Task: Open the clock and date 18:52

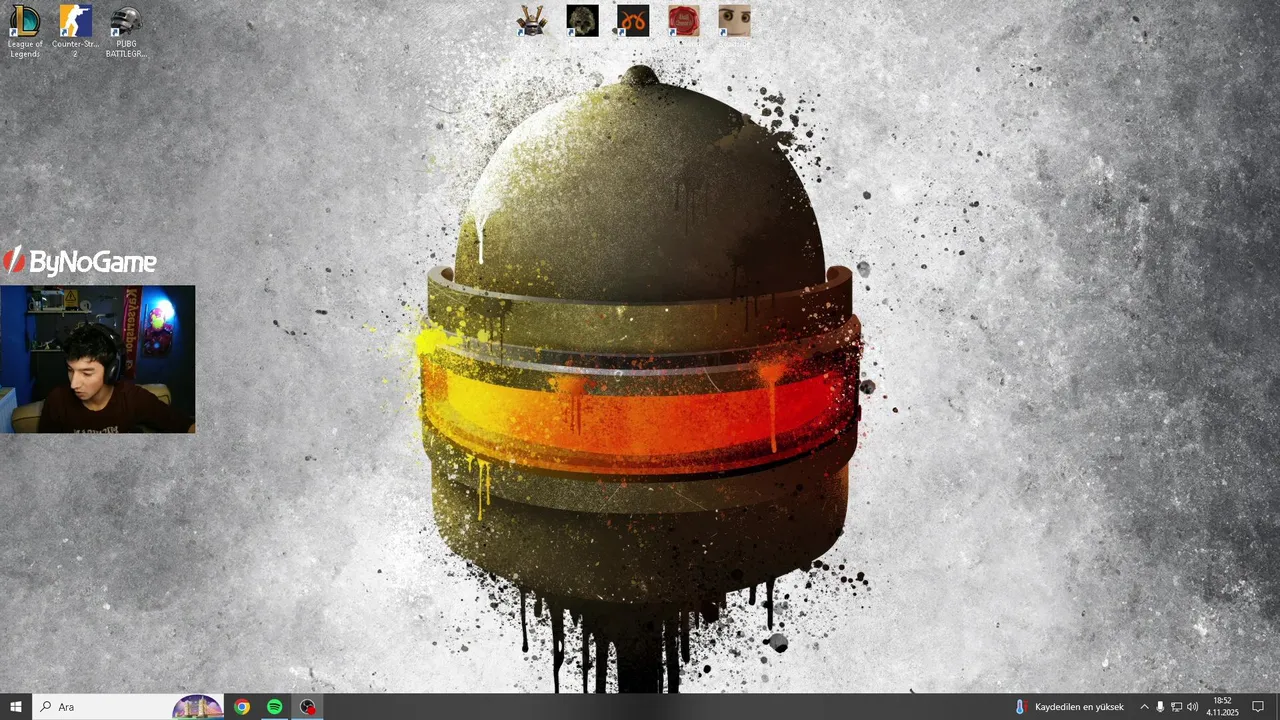Action: tap(1222, 707)
